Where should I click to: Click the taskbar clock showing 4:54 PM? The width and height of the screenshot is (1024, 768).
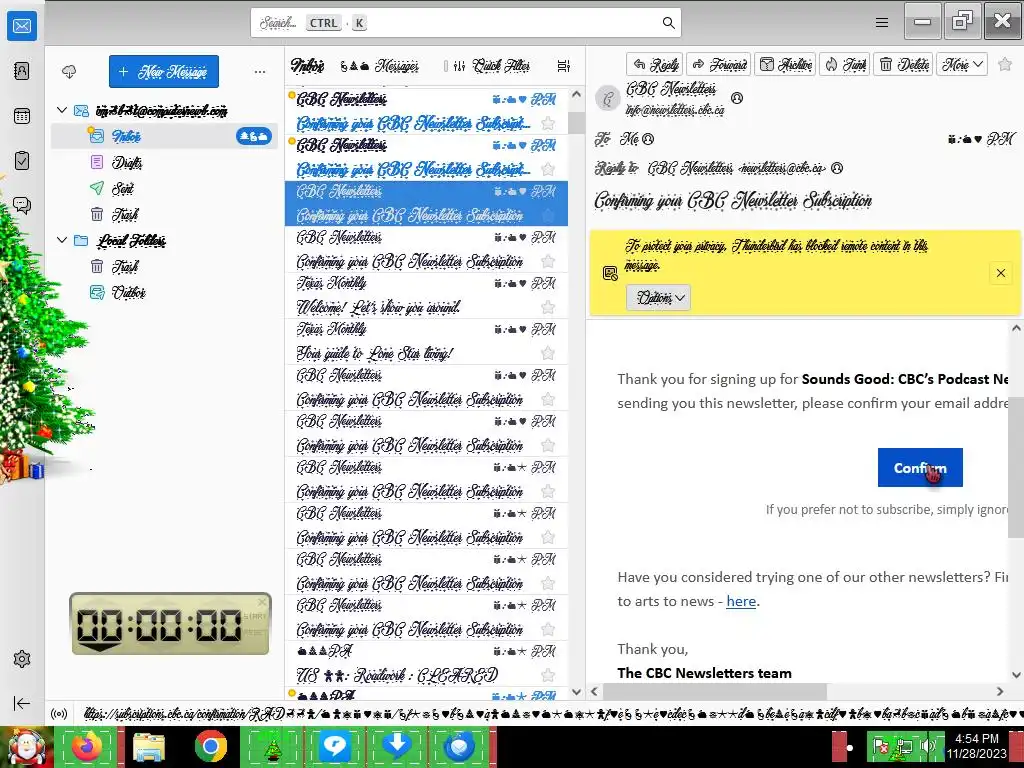click(977, 746)
